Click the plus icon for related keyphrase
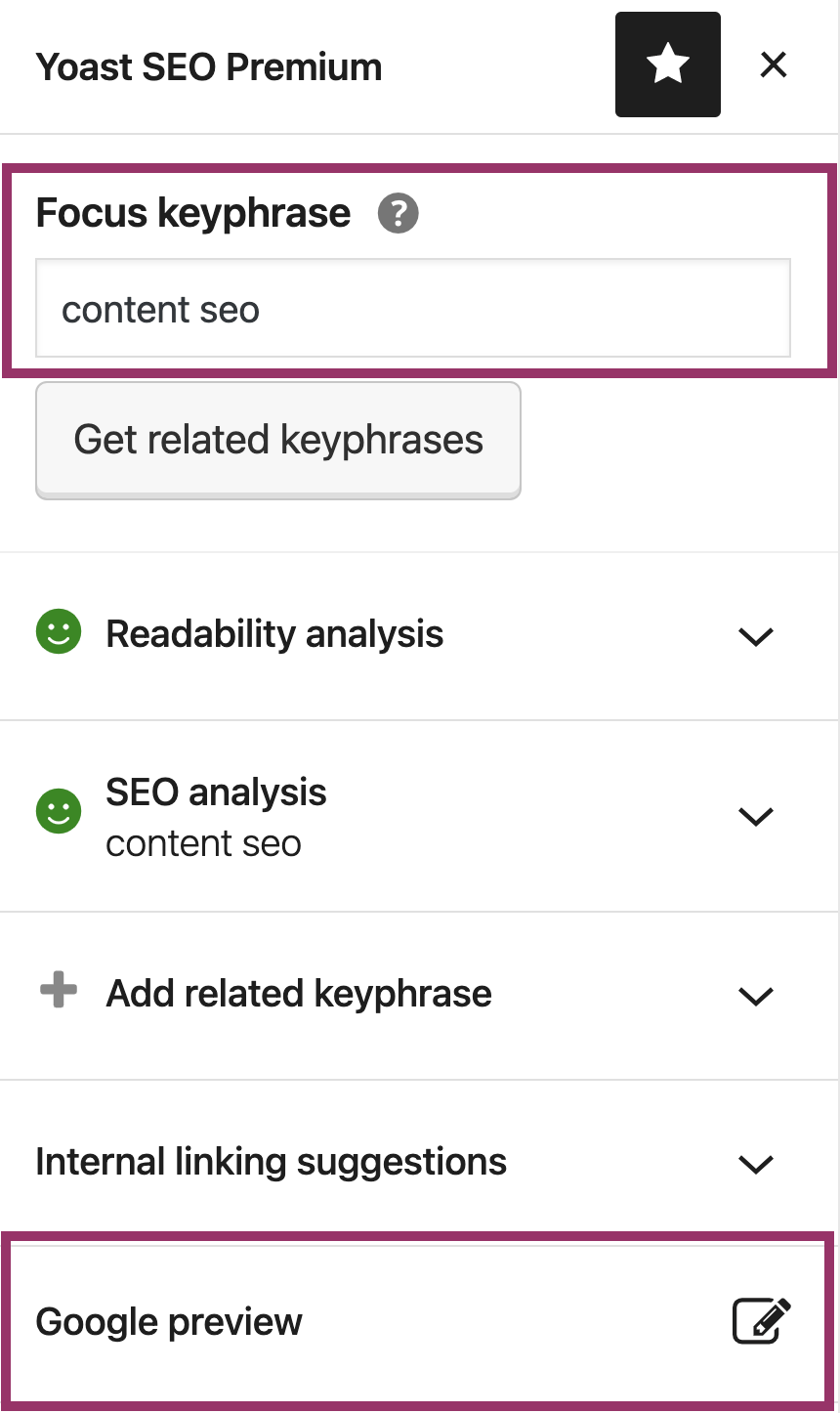Screen dimensions: 840x1413 pos(59,990)
